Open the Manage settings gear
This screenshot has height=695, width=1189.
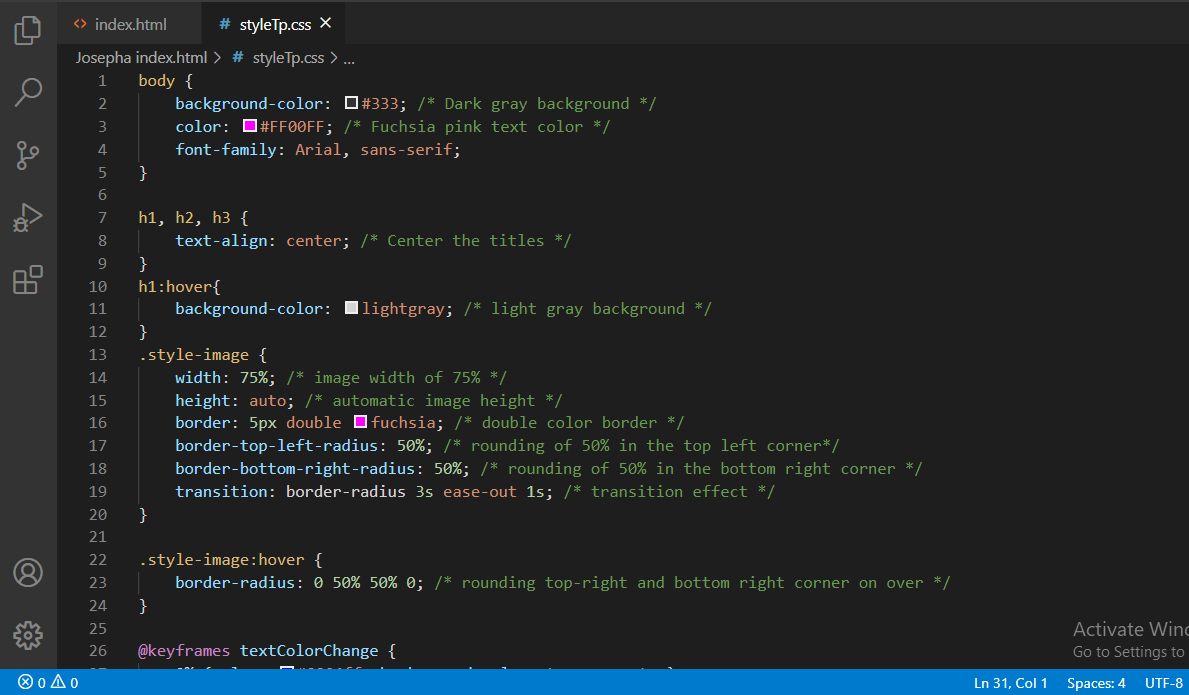click(x=28, y=635)
